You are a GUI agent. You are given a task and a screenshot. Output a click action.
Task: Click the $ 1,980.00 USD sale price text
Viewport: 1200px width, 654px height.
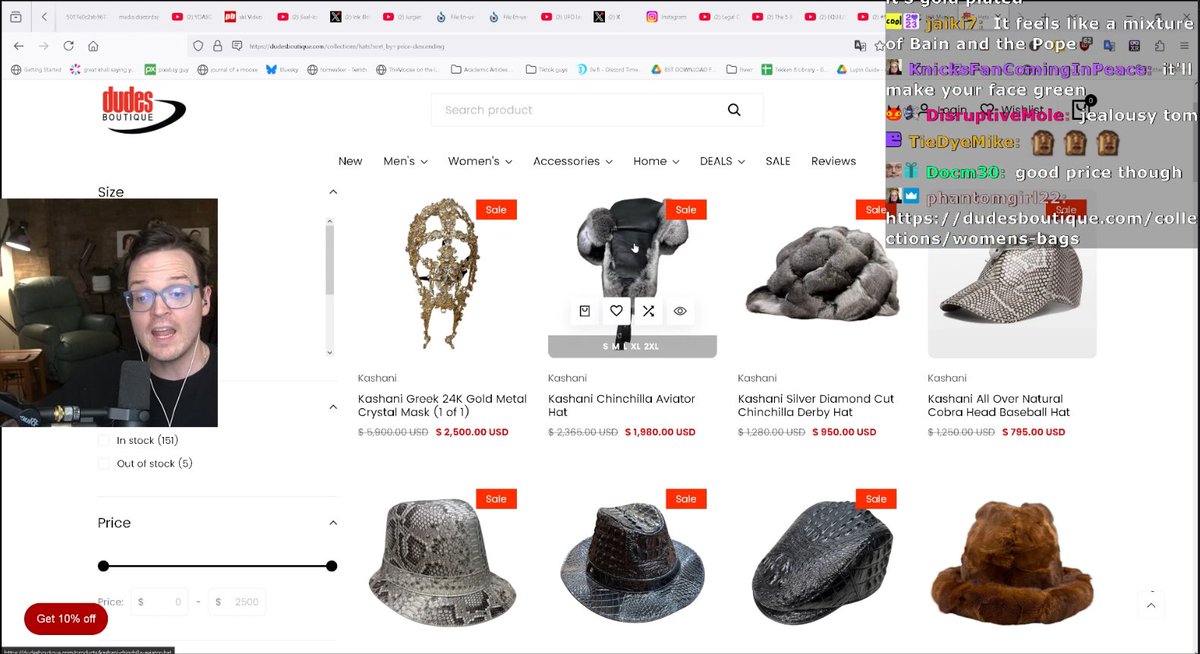tap(660, 433)
